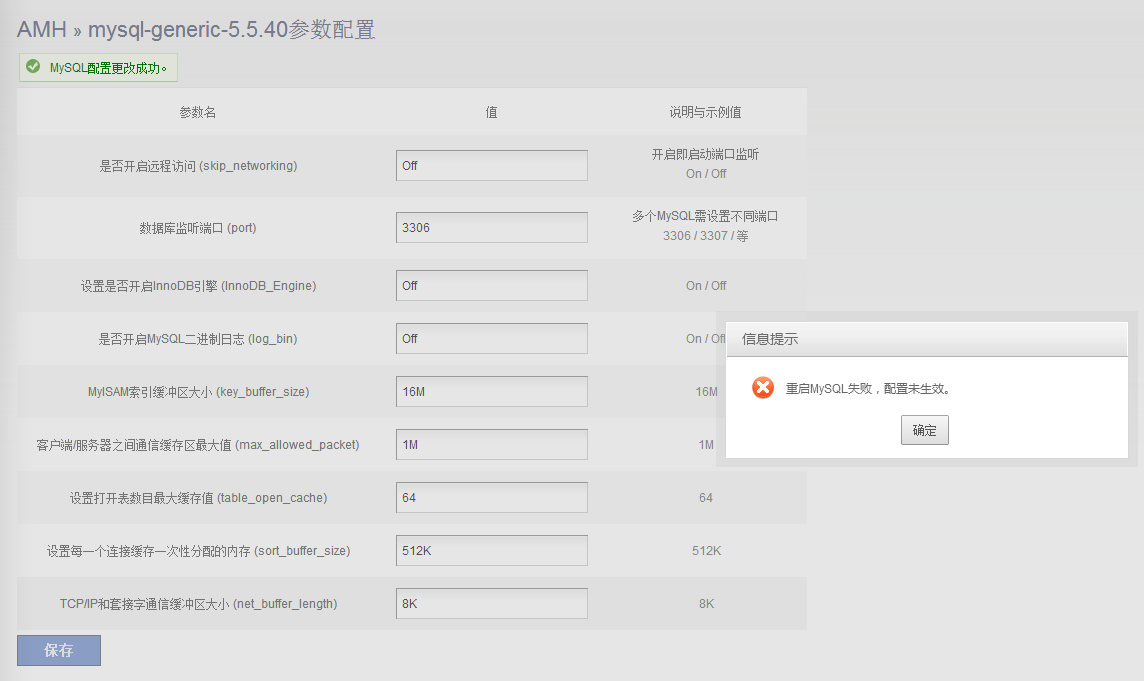Click the sort_buffer_size 512K input
Screen dimensions: 1144x681
tap(491, 551)
